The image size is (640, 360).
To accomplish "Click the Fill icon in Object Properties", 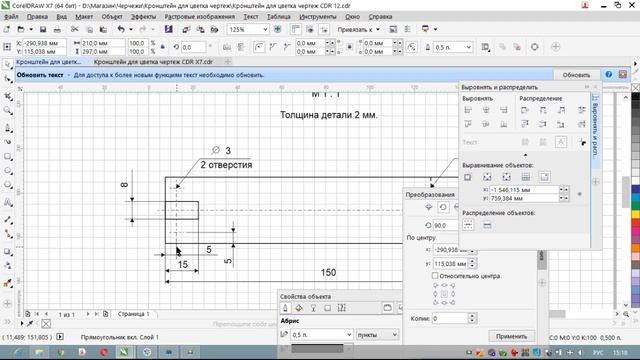I will coord(299,308).
